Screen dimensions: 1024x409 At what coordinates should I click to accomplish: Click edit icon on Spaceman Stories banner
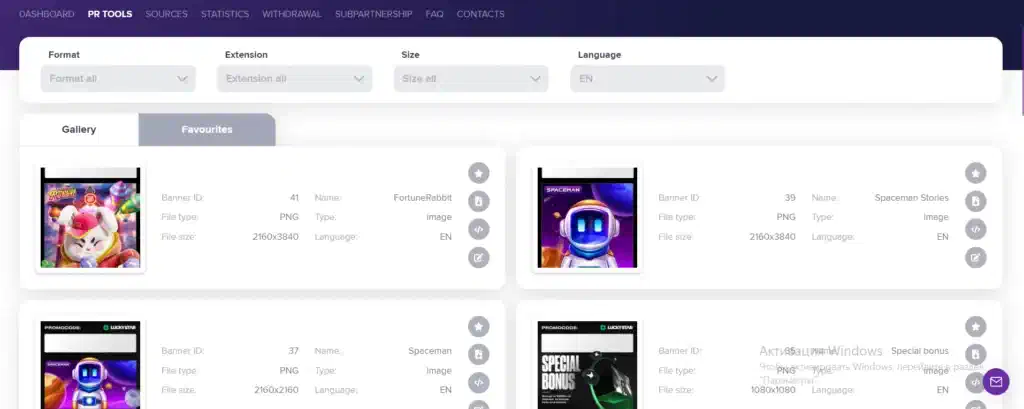point(976,257)
